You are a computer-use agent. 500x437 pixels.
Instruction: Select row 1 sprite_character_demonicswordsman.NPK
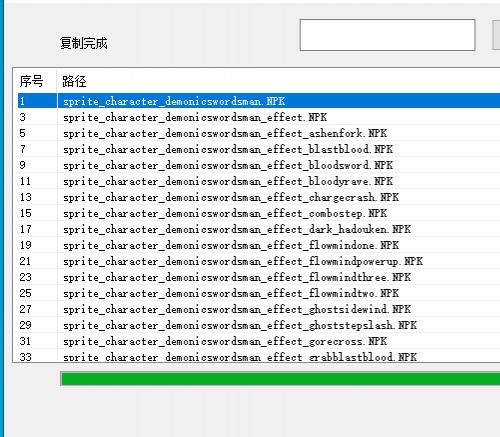[x=259, y=101]
